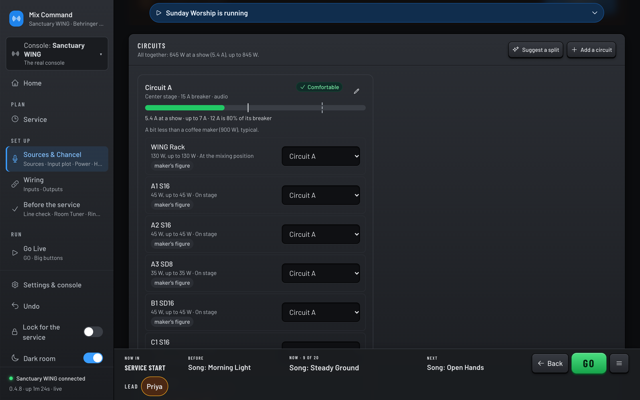Open circuit dropdown for A1 S16
The width and height of the screenshot is (640, 400).
pos(321,196)
